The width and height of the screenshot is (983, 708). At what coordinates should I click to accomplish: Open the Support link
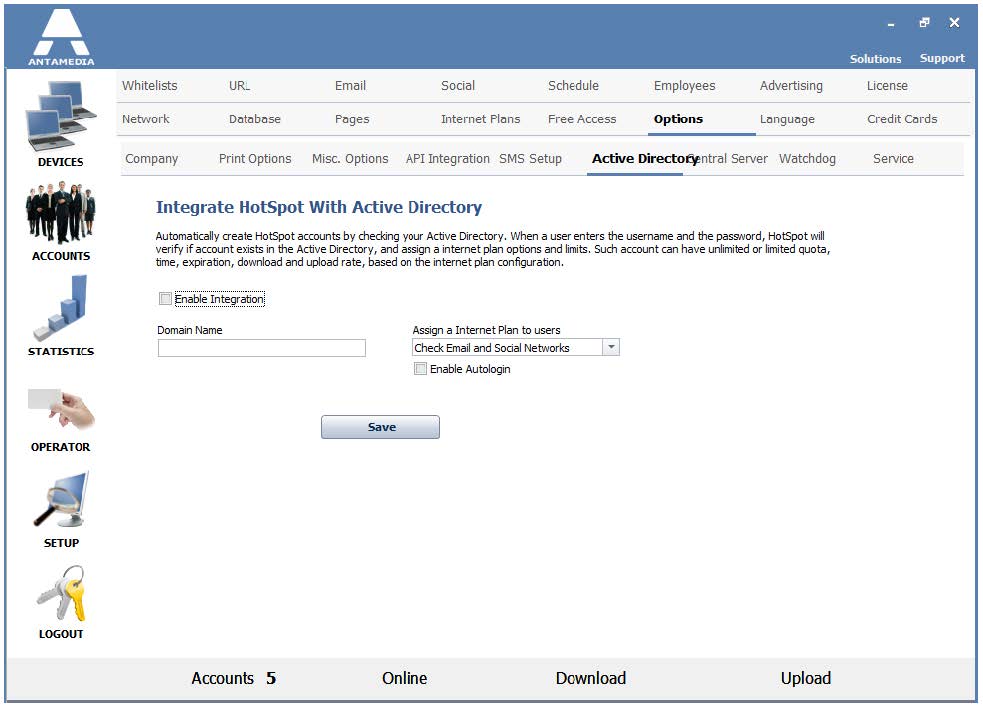click(x=942, y=58)
